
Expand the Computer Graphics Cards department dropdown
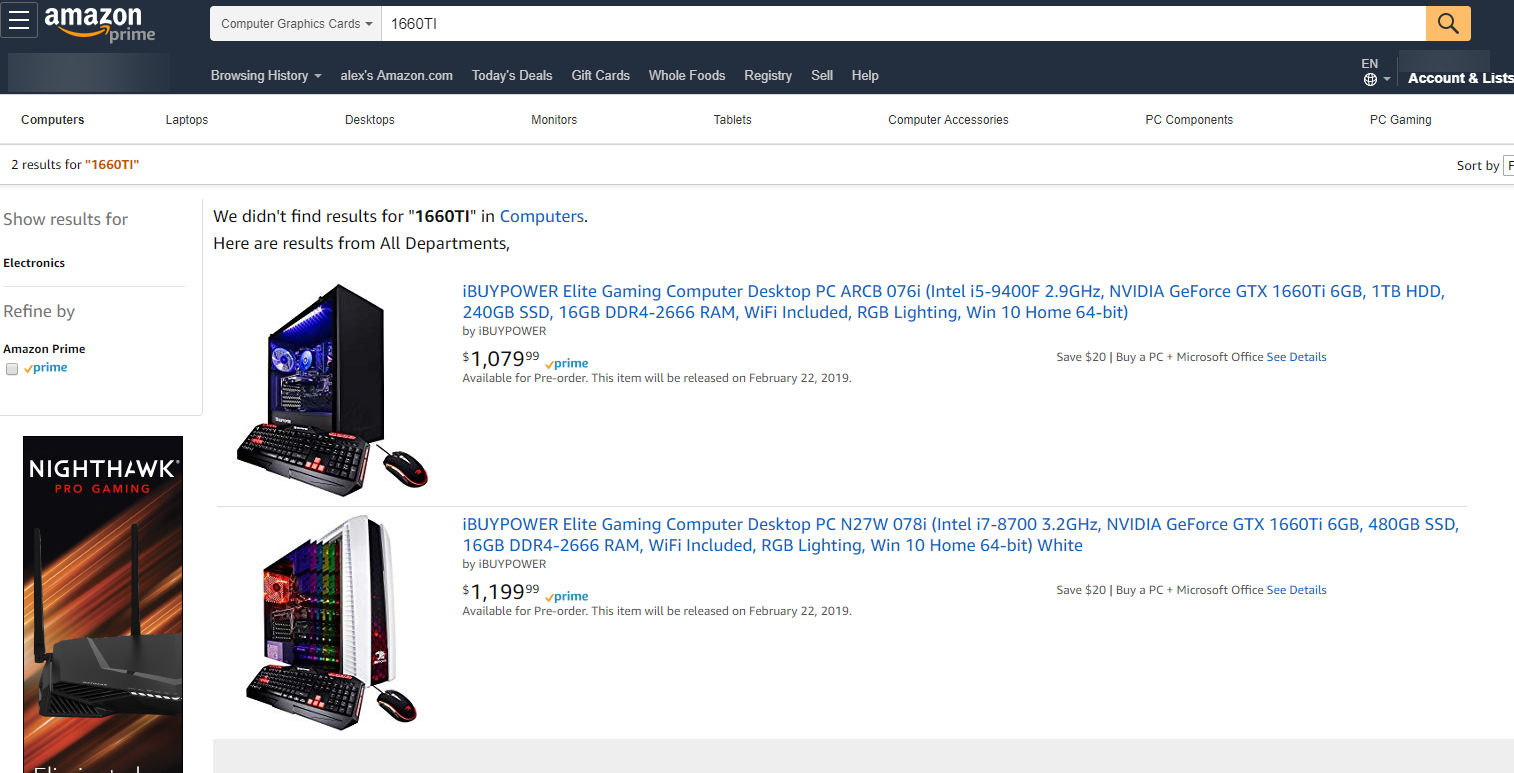296,23
